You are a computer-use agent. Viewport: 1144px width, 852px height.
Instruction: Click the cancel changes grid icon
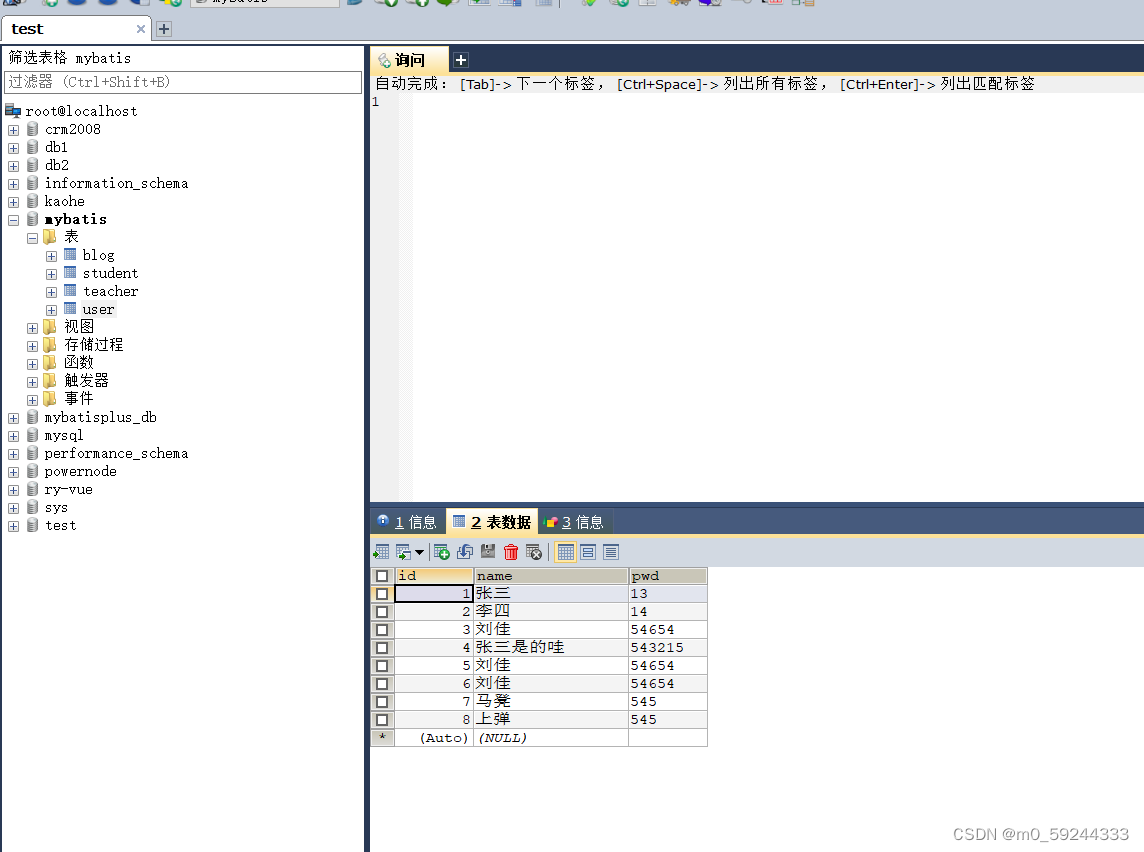click(x=534, y=552)
